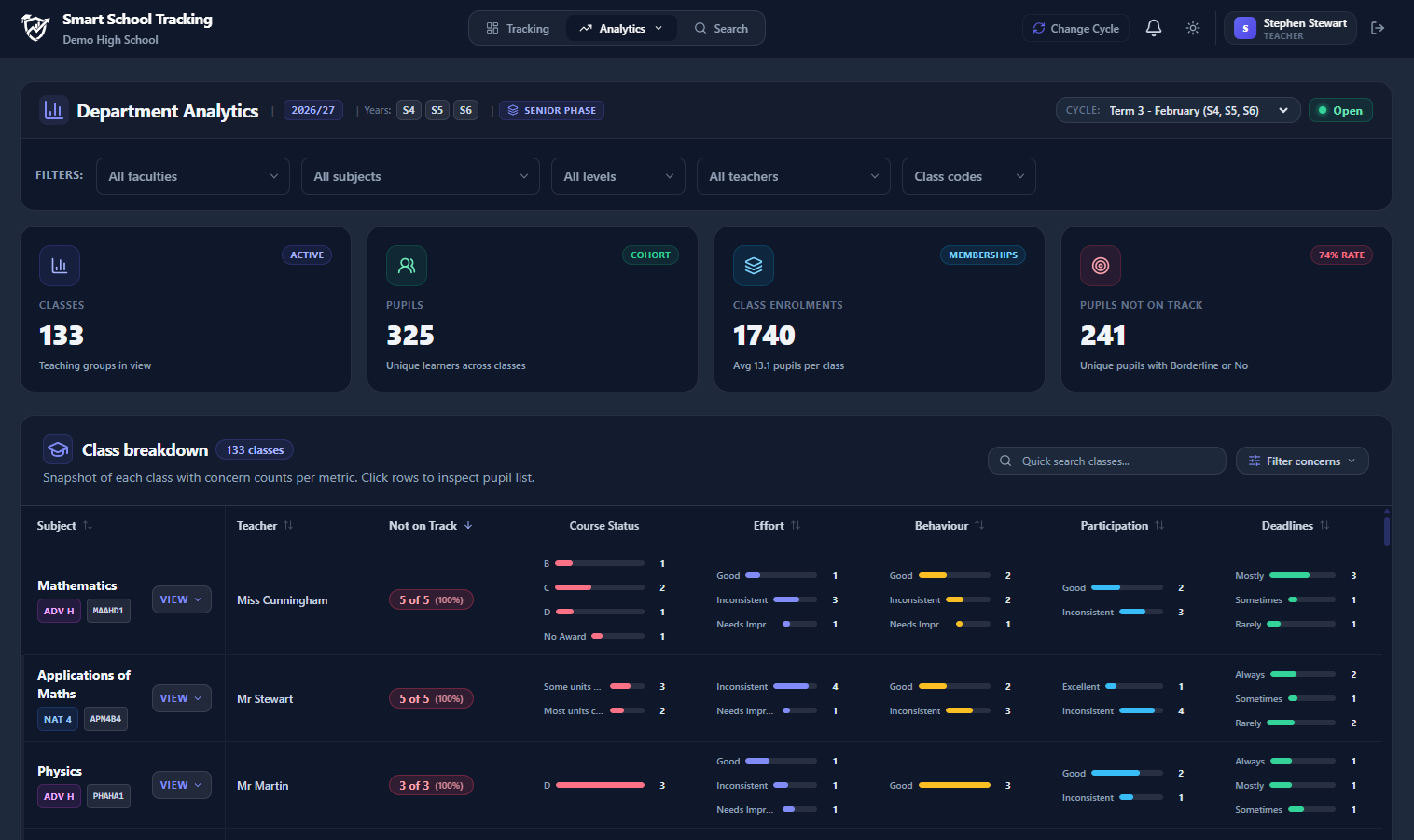Image resolution: width=1414 pixels, height=840 pixels.
Task: Click the MAAHD1 class code tag
Action: (x=108, y=611)
